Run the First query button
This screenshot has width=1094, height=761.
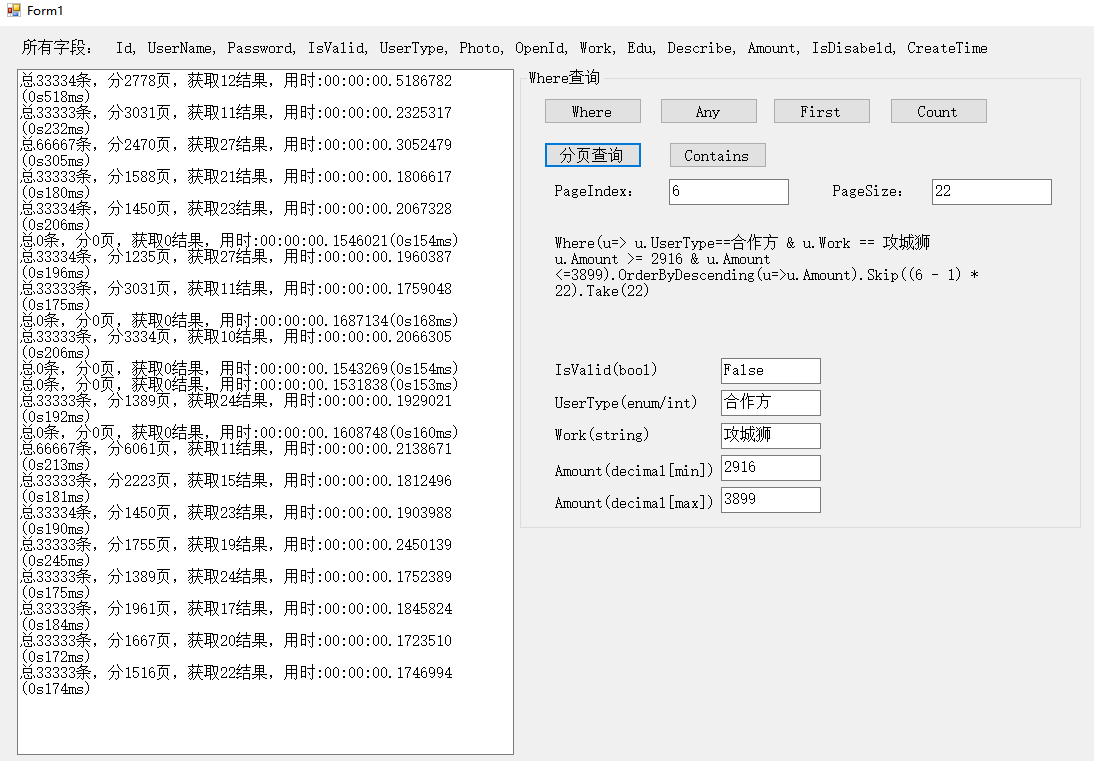pos(821,112)
